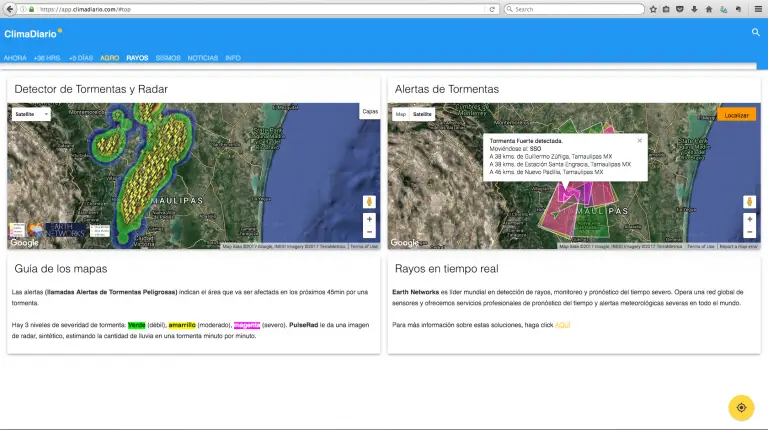The width and height of the screenshot is (768, 430).
Task: Open the SISMOS tab
Action: (168, 58)
